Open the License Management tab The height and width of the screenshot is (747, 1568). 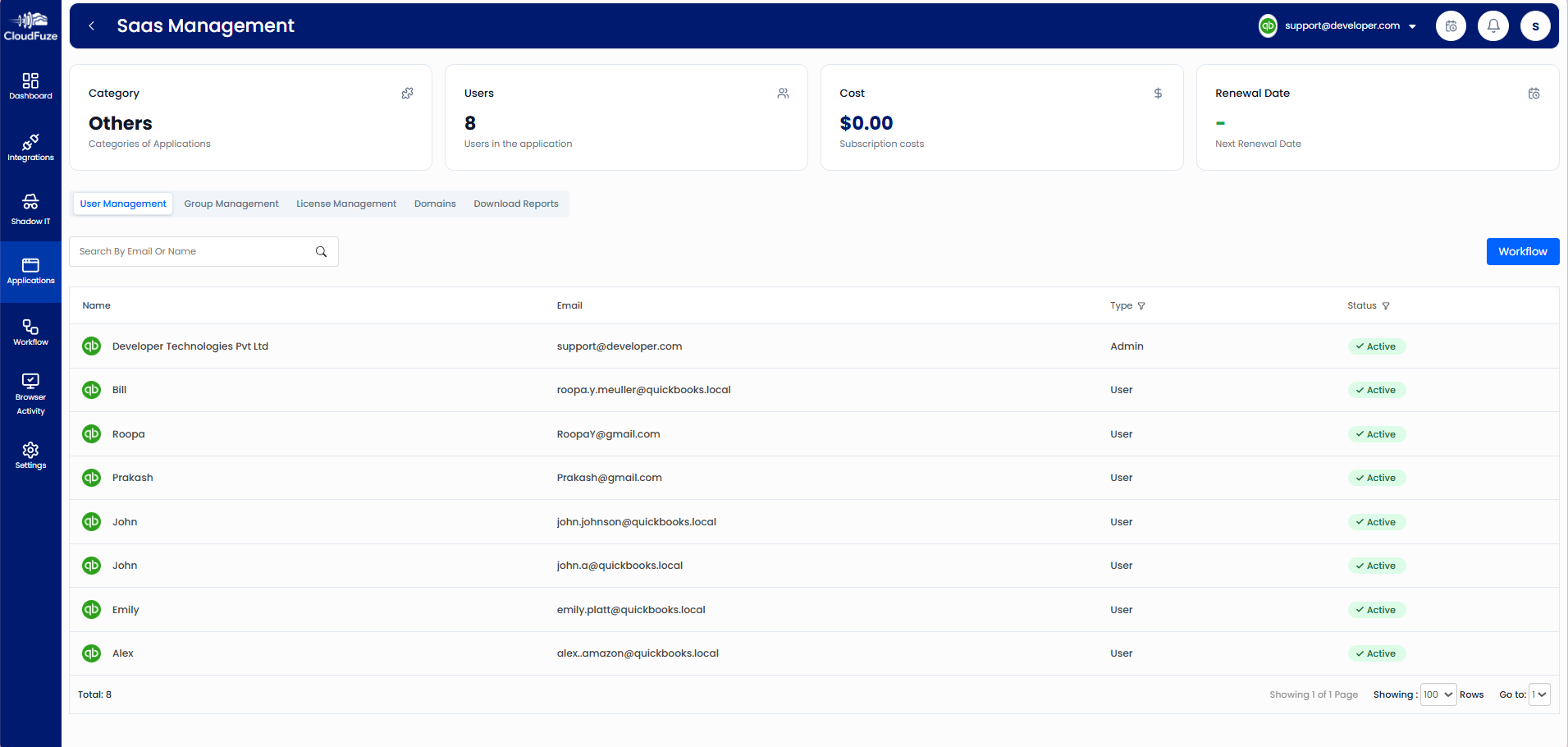345,203
